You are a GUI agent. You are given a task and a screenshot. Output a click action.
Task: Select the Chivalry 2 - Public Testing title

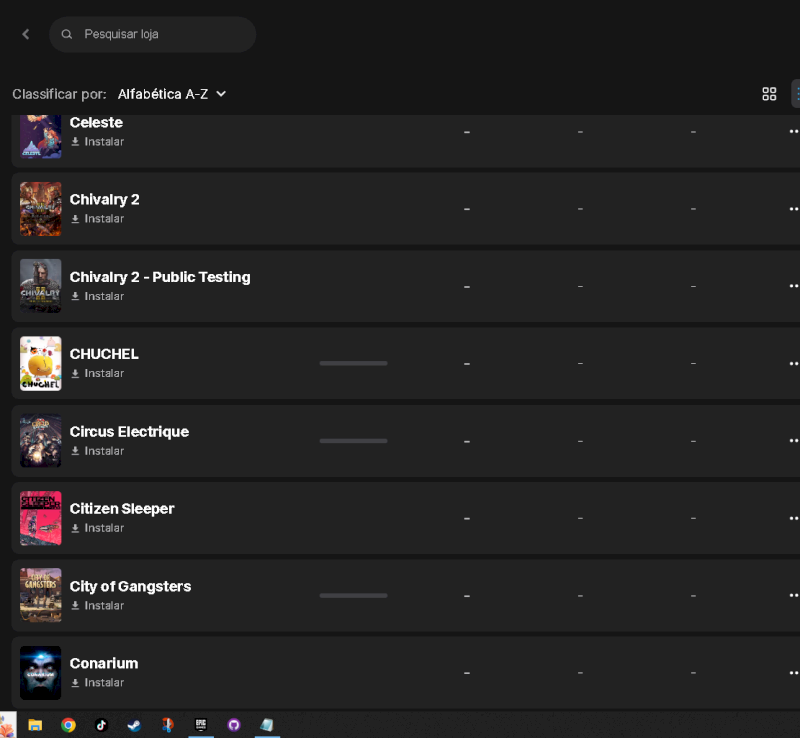[160, 277]
